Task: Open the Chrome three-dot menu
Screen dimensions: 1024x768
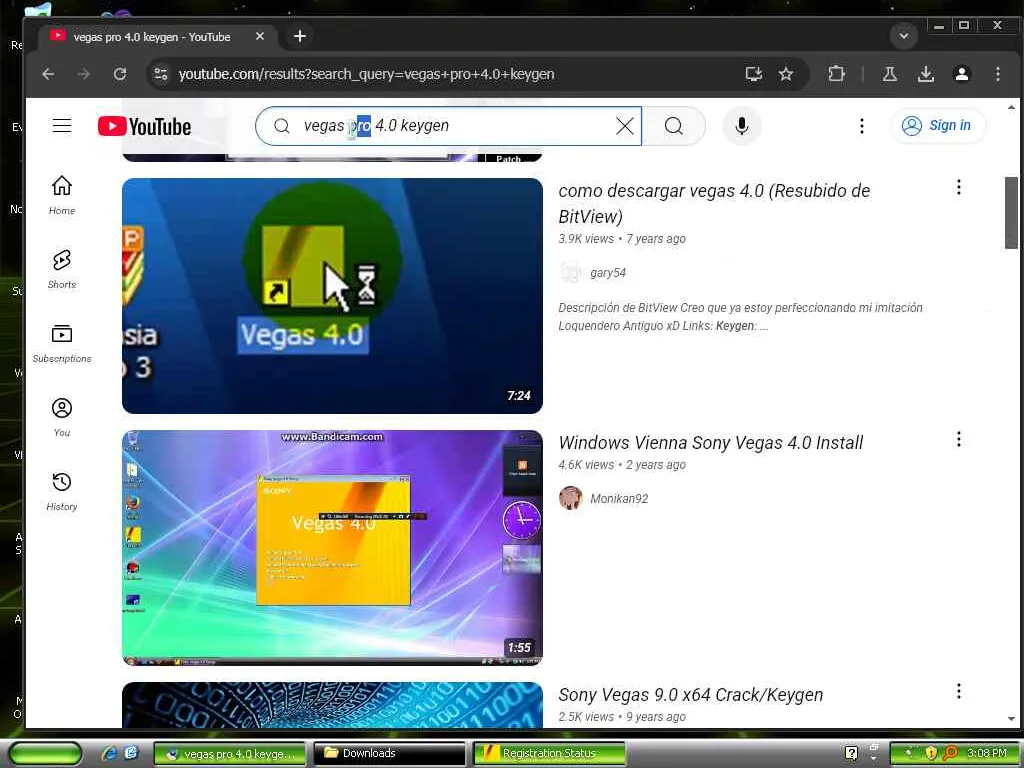Action: tap(997, 74)
